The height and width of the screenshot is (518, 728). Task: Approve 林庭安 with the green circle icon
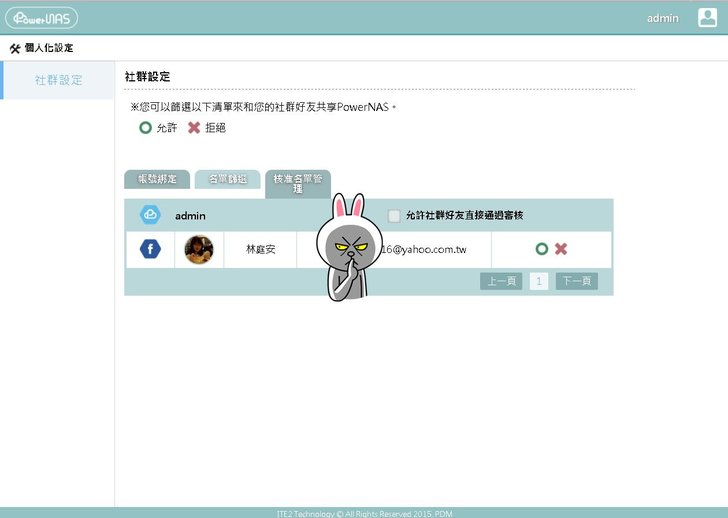point(541,249)
